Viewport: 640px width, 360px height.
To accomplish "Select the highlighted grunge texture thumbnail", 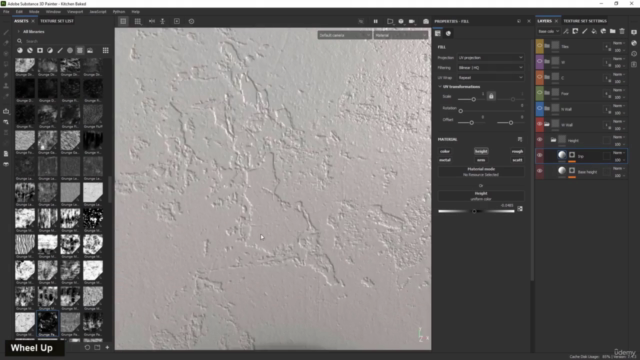I will point(48,323).
